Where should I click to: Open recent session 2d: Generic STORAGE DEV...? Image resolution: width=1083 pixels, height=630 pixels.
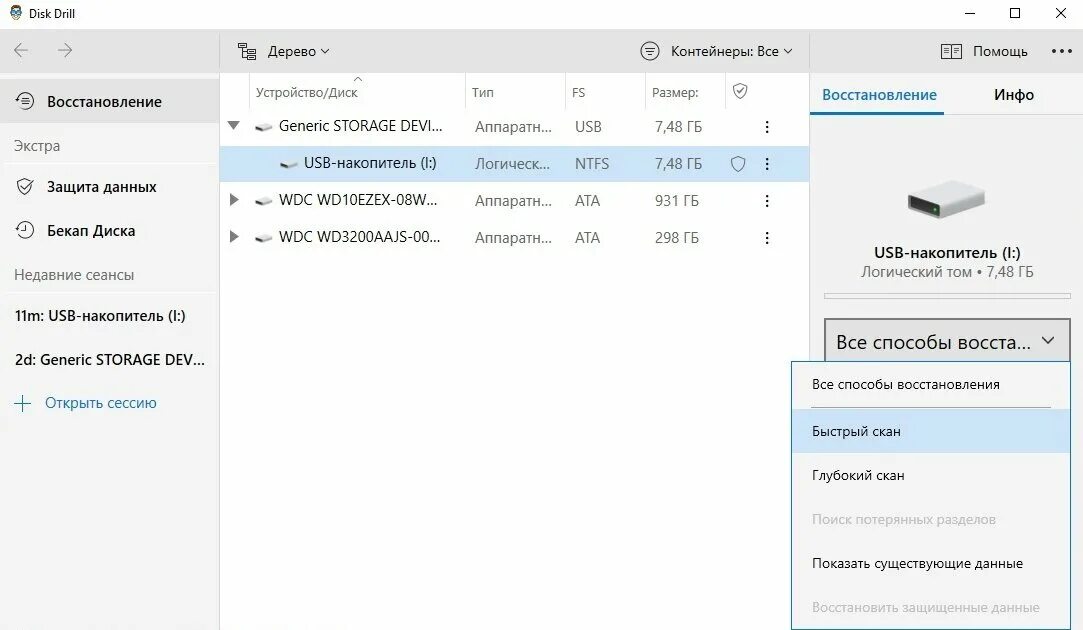110,359
